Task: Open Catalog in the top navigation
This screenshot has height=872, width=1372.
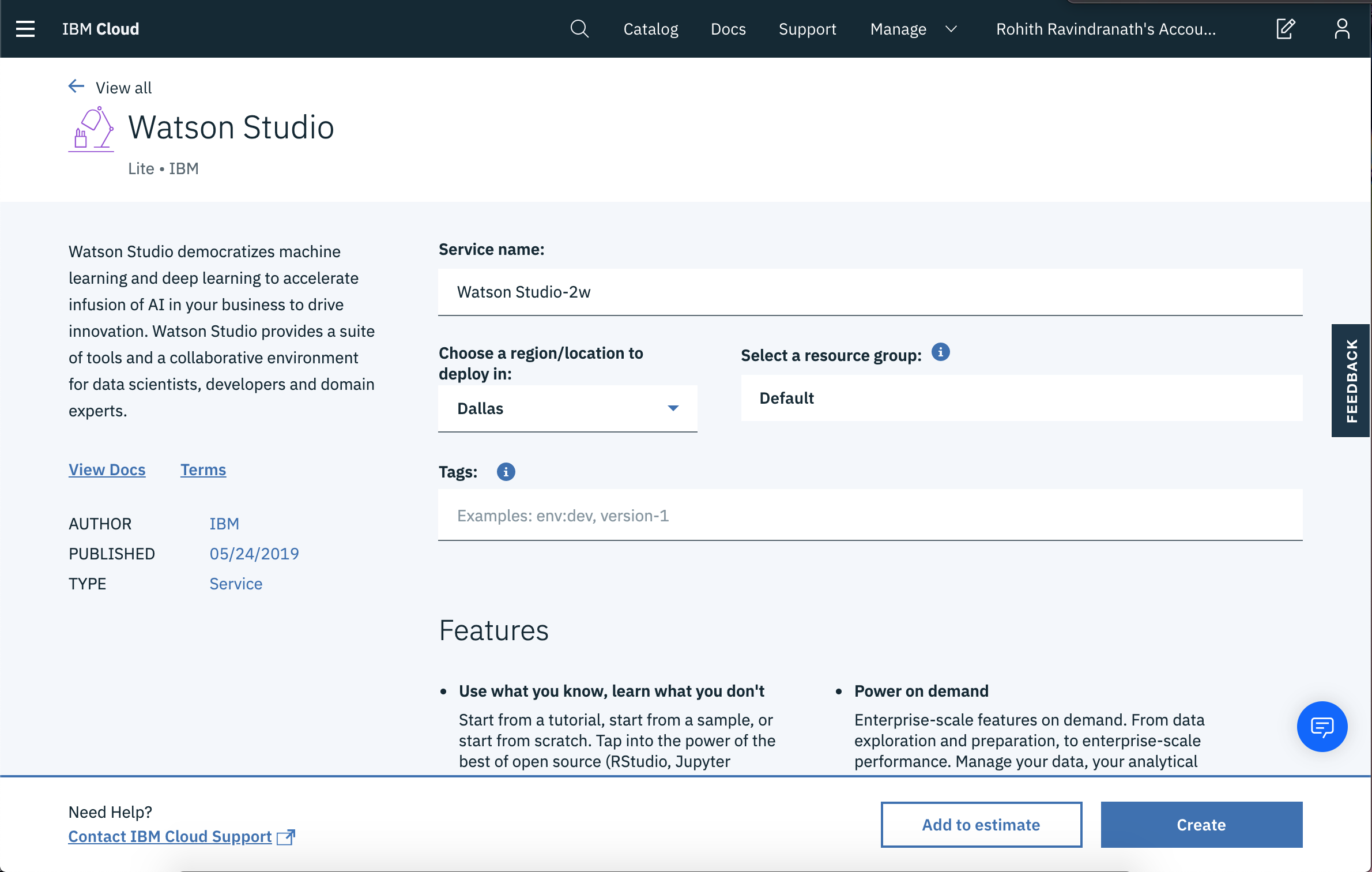Action: click(651, 29)
